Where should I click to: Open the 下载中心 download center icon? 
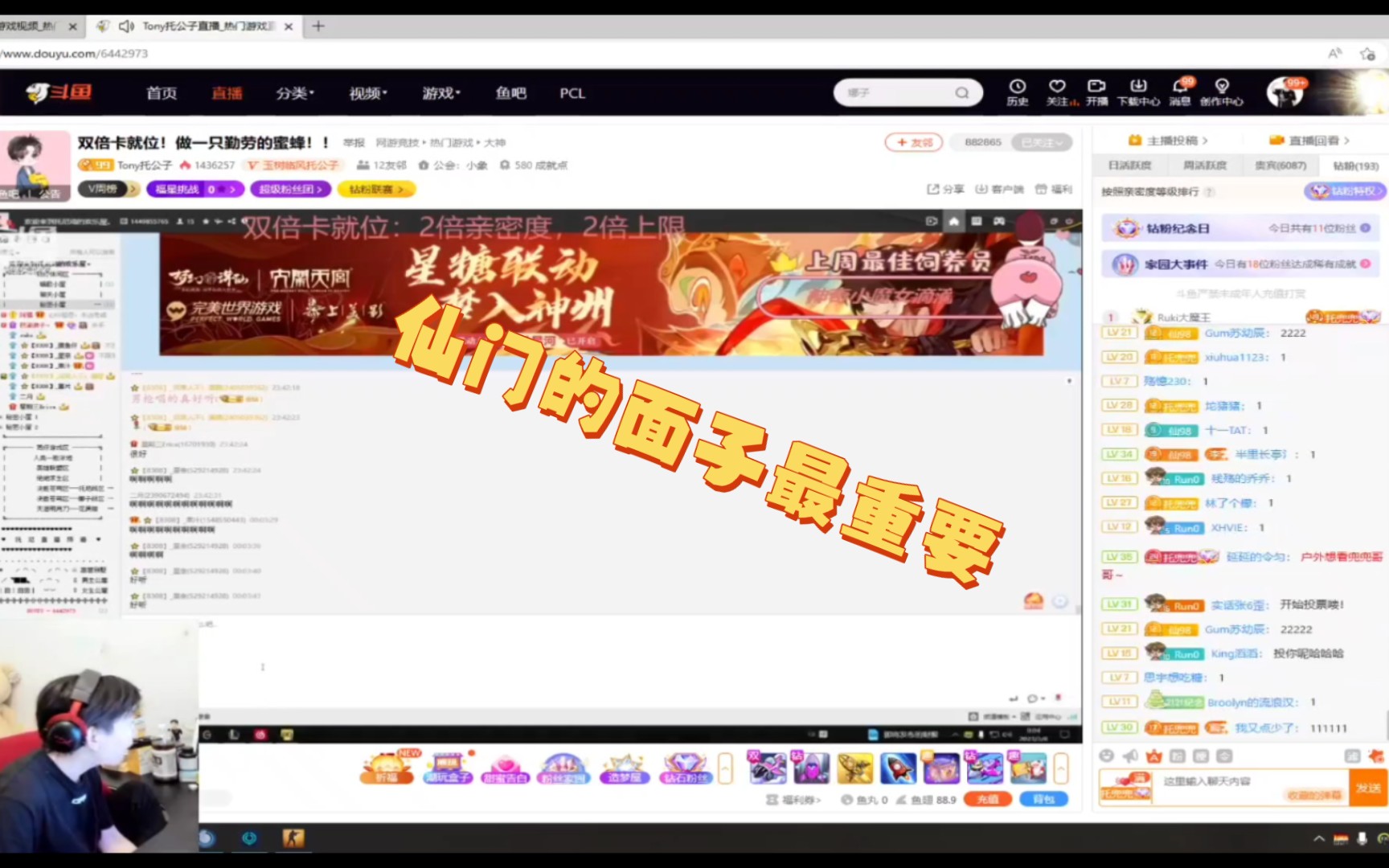coord(1138,92)
